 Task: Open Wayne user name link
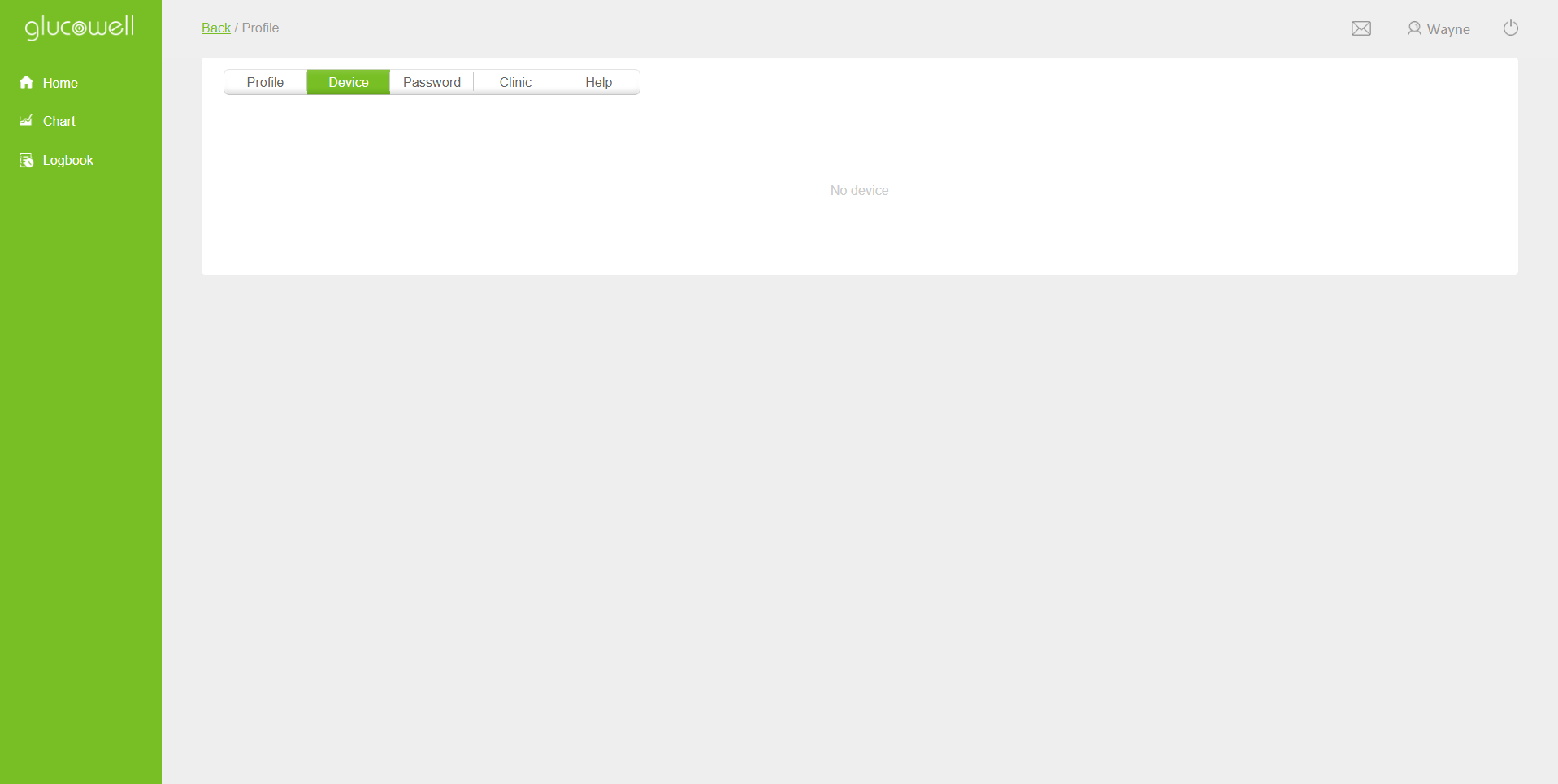point(1448,29)
